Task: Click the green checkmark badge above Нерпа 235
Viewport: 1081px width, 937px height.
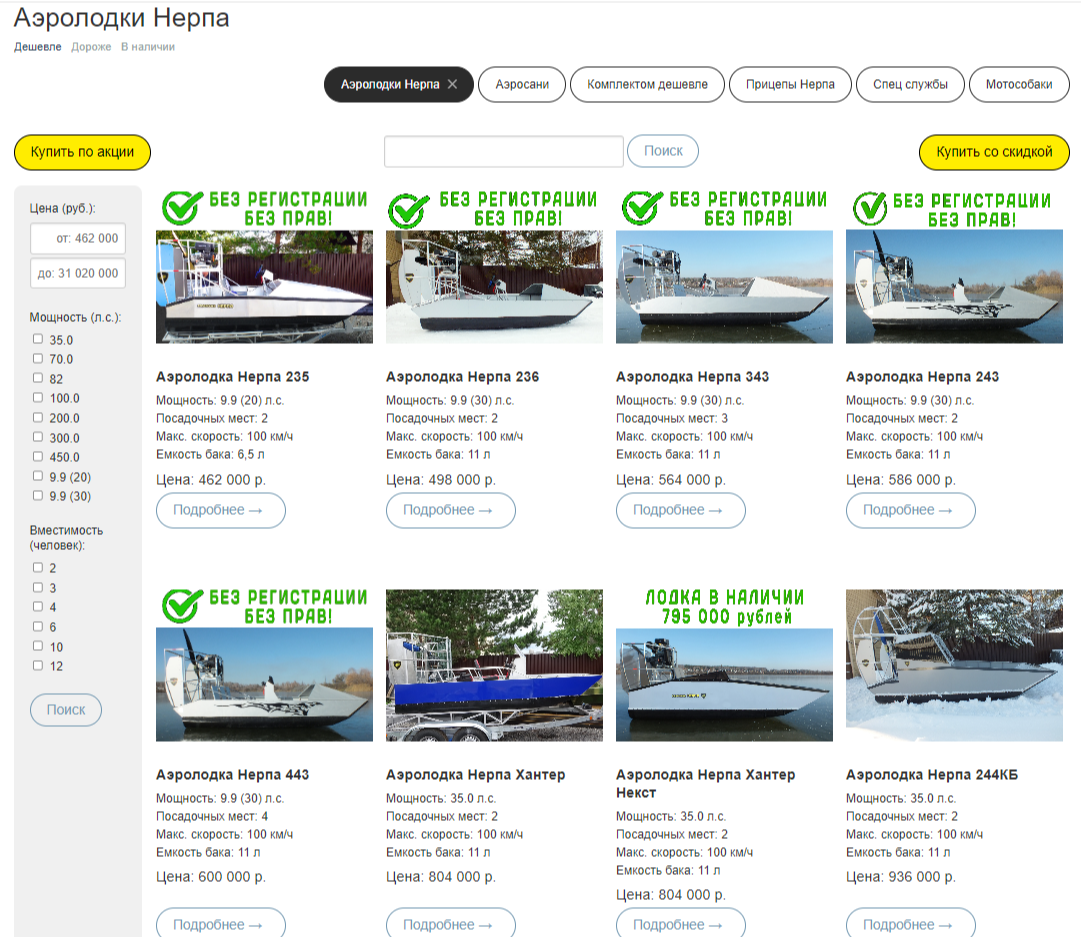Action: [x=182, y=208]
